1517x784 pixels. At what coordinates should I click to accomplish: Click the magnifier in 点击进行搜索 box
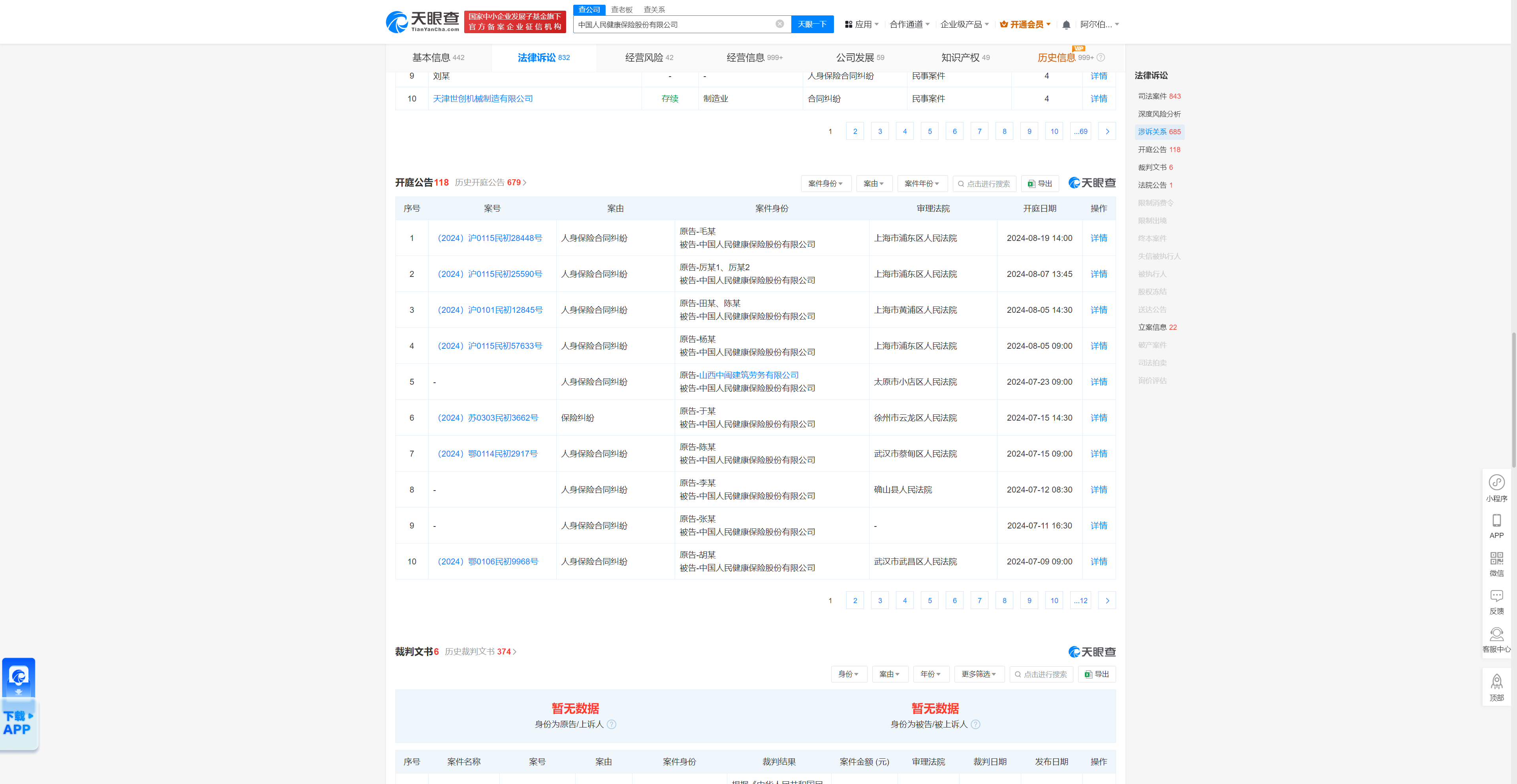coord(960,183)
